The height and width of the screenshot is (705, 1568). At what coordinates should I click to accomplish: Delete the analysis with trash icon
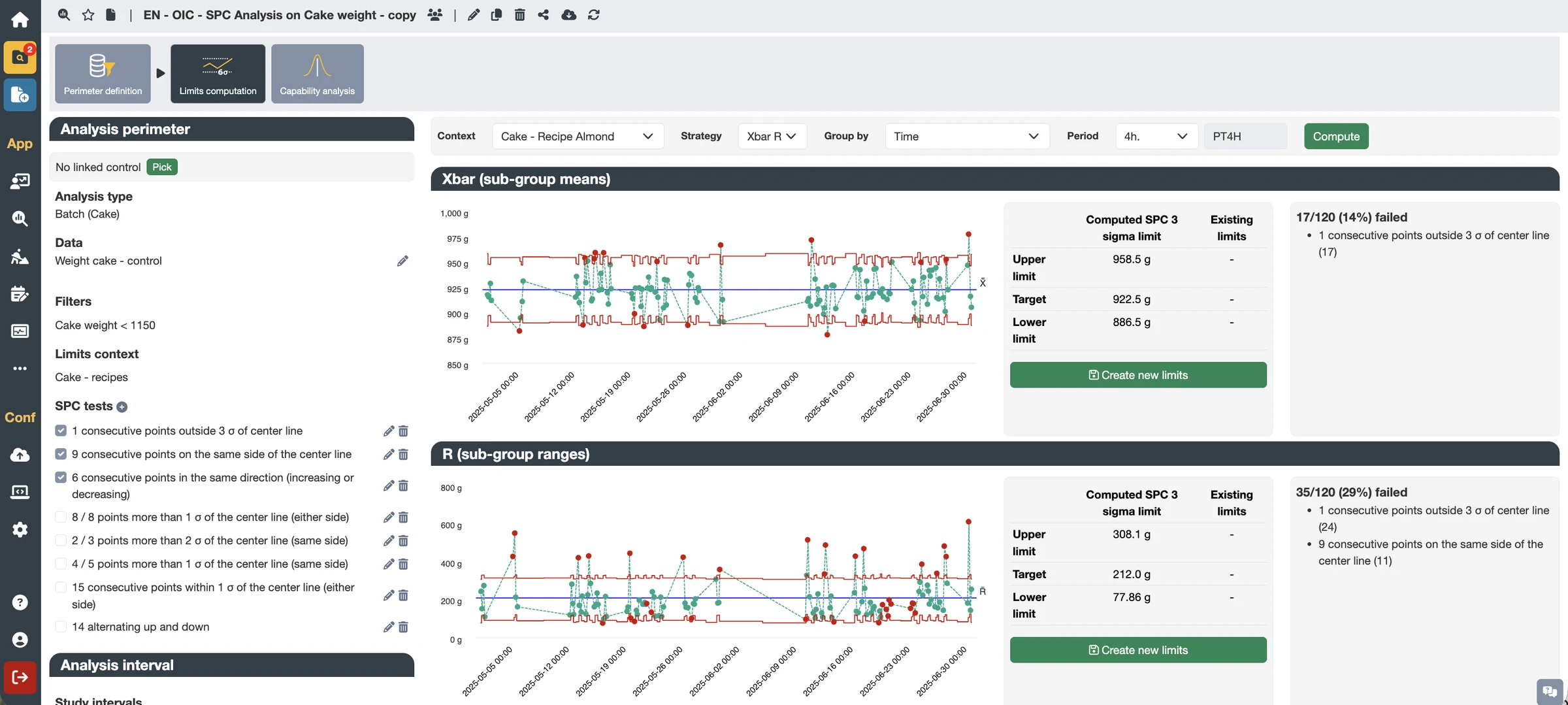click(x=520, y=14)
